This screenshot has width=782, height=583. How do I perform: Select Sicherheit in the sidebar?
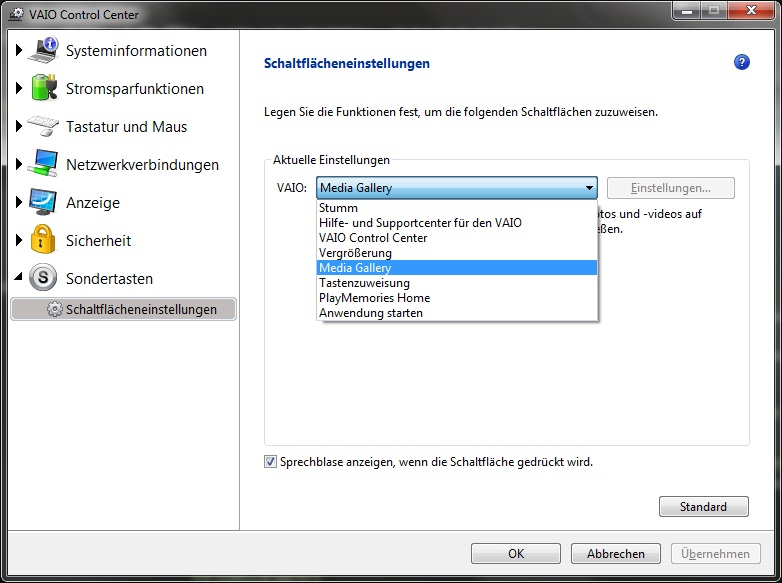98,240
